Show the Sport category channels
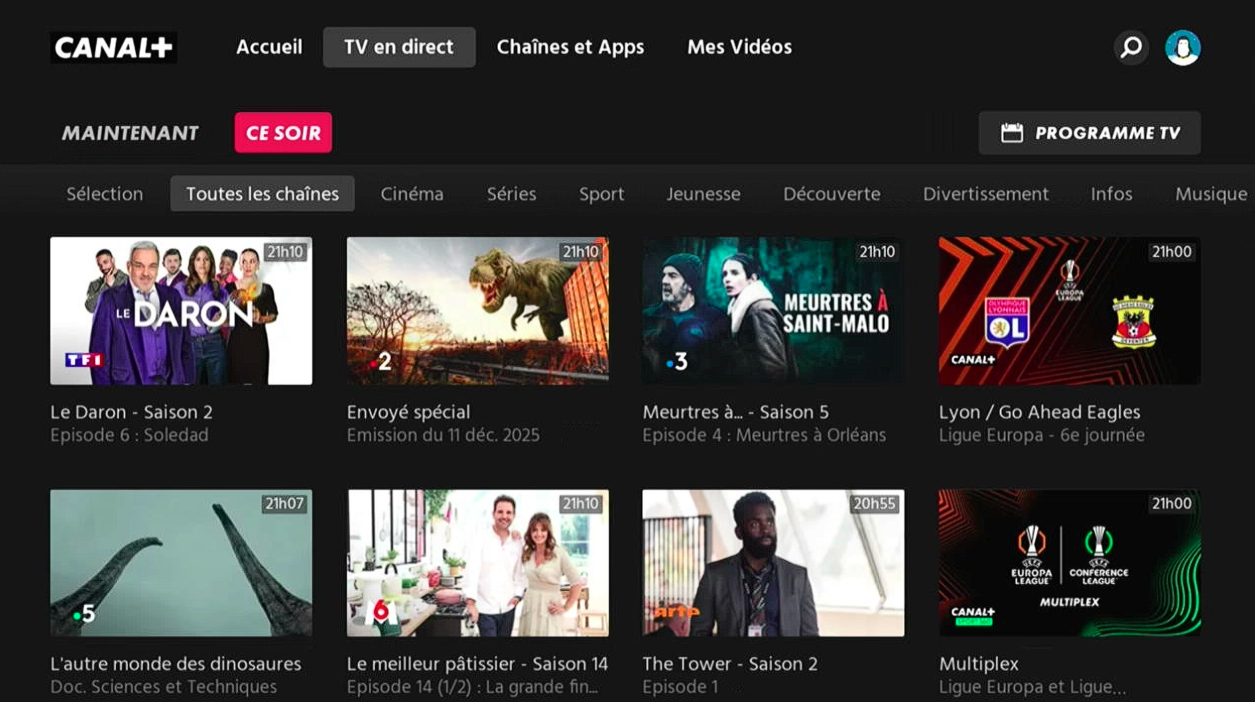The width and height of the screenshot is (1255, 702). tap(601, 194)
